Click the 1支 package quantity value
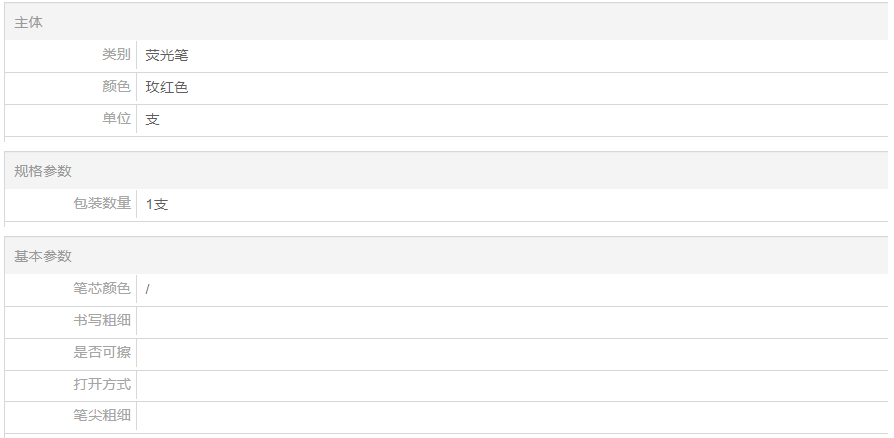This screenshot has height=438, width=894. (157, 204)
